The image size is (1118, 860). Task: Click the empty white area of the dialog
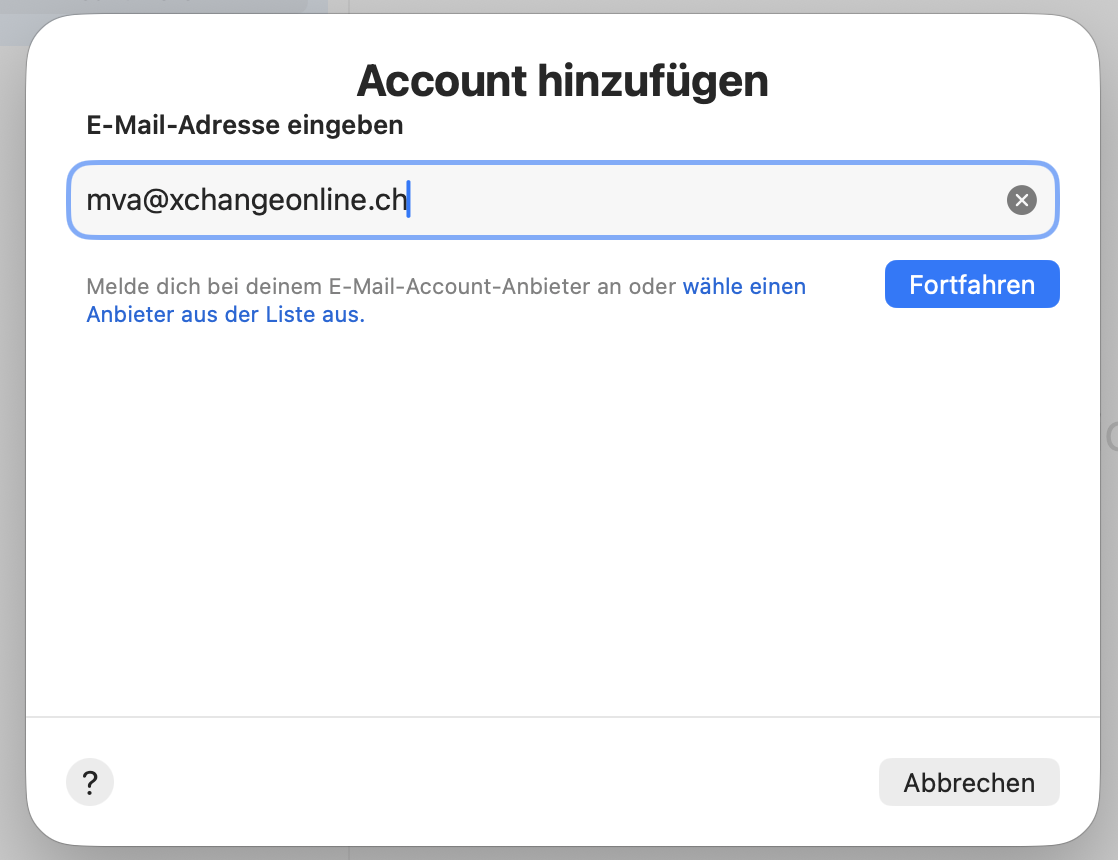click(x=560, y=520)
